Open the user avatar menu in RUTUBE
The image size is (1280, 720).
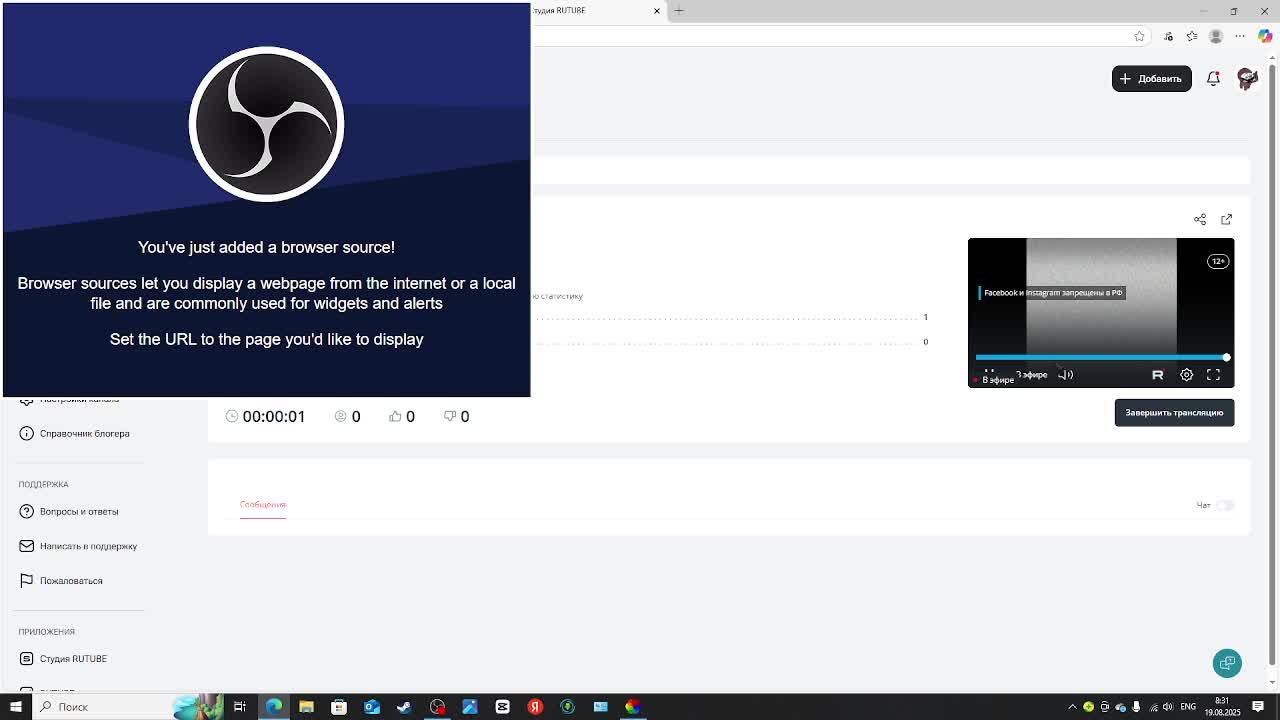[x=1247, y=78]
